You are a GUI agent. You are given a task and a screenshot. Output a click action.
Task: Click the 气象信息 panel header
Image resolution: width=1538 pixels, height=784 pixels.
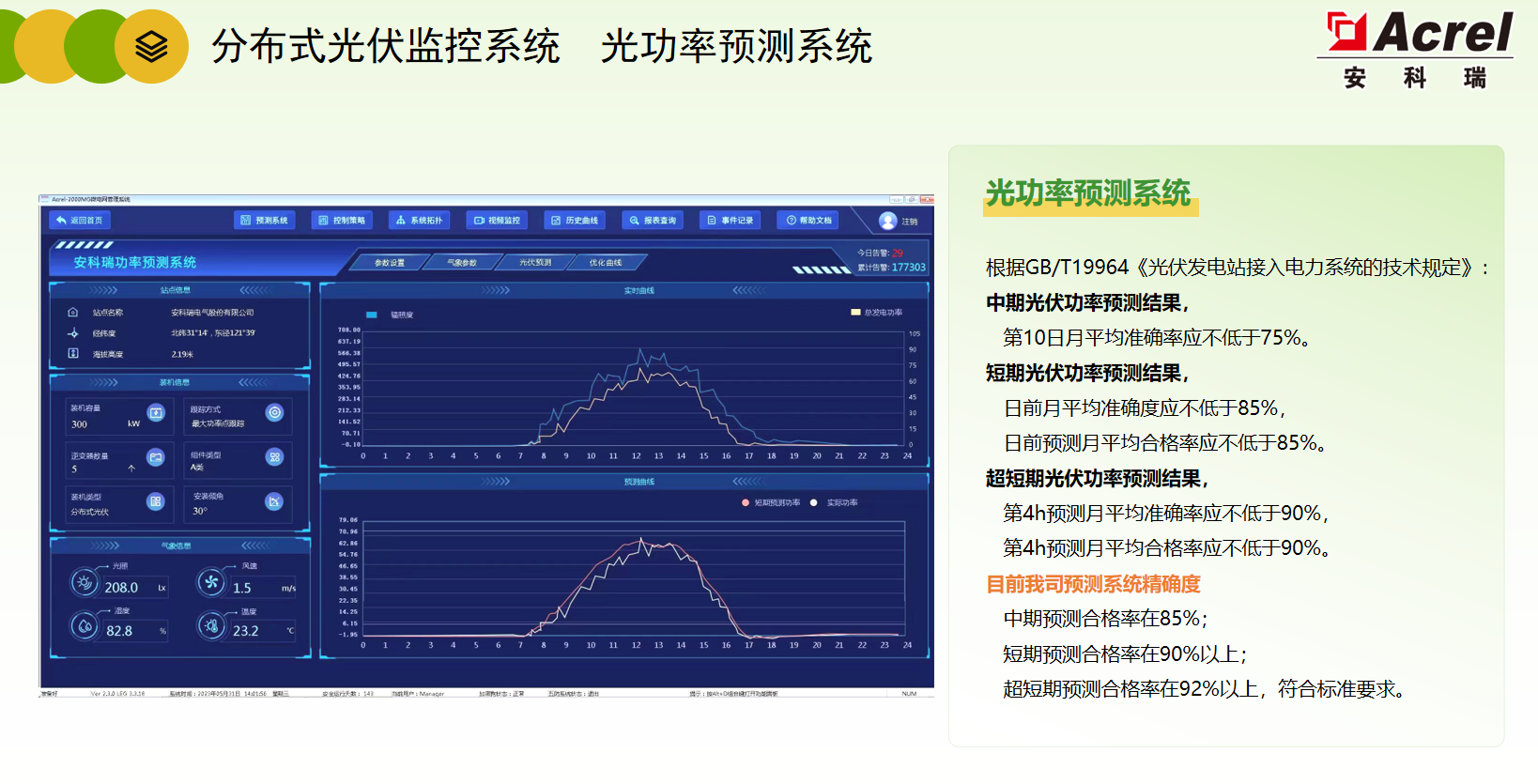click(x=176, y=546)
